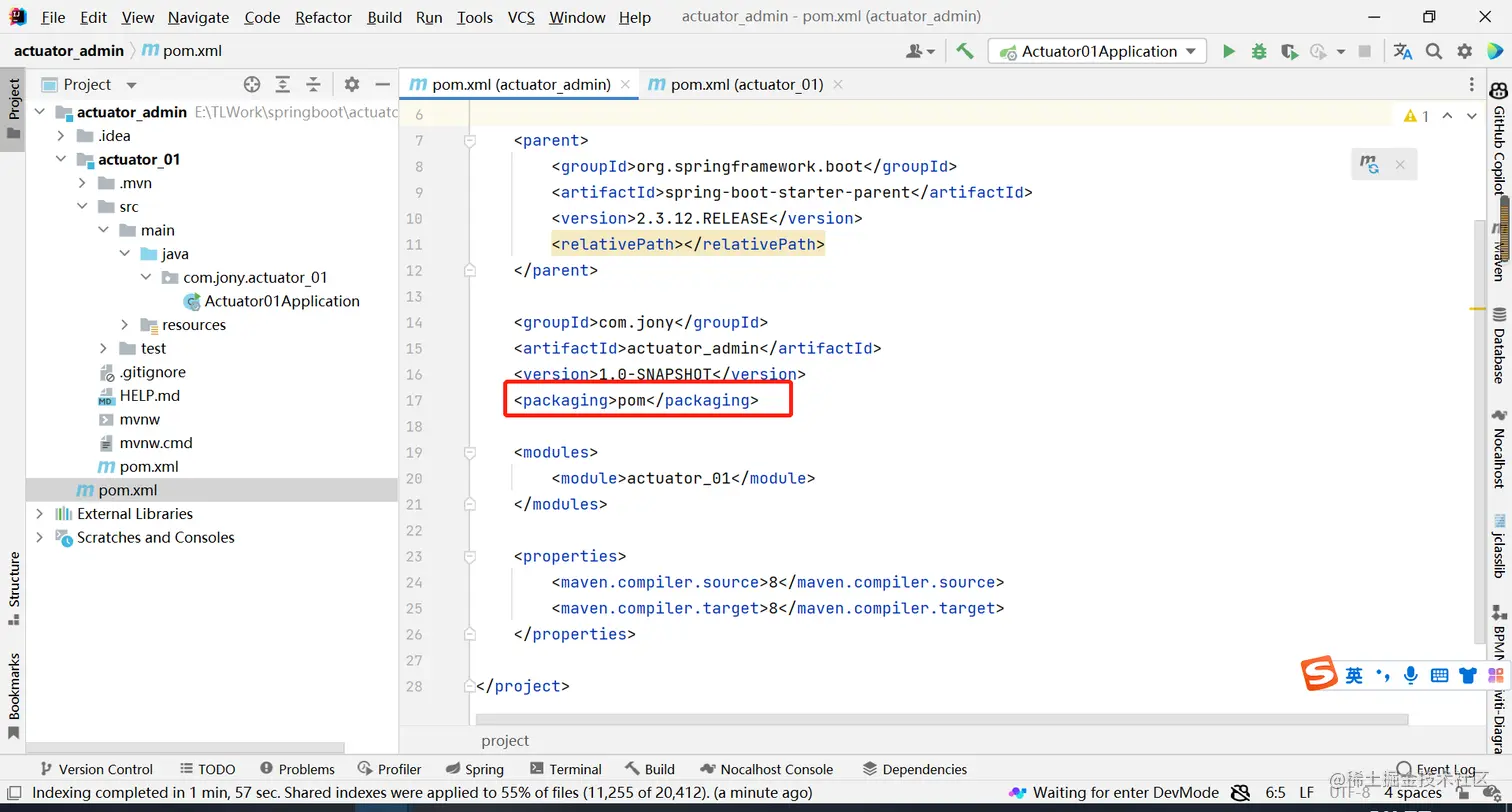Image resolution: width=1512 pixels, height=812 pixels.
Task: Toggle the Database tool window
Action: click(x=1499, y=346)
